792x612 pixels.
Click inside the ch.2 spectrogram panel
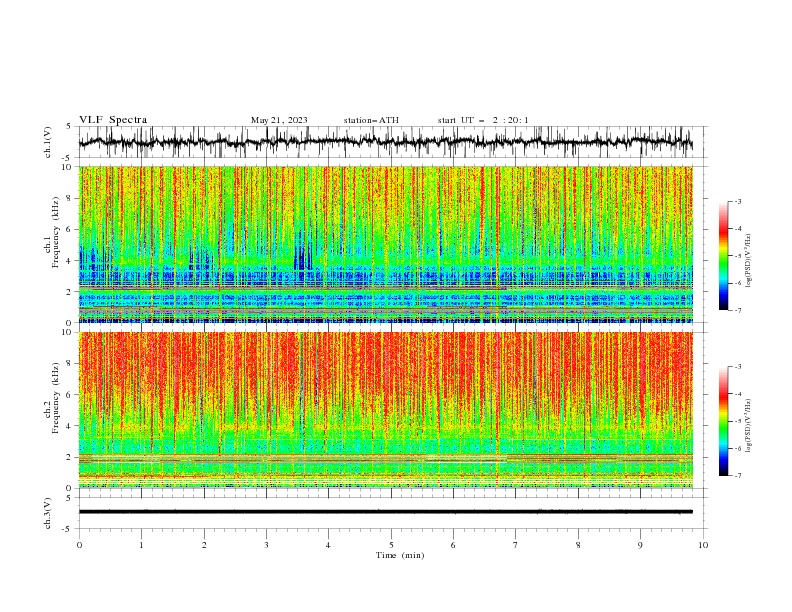click(386, 410)
